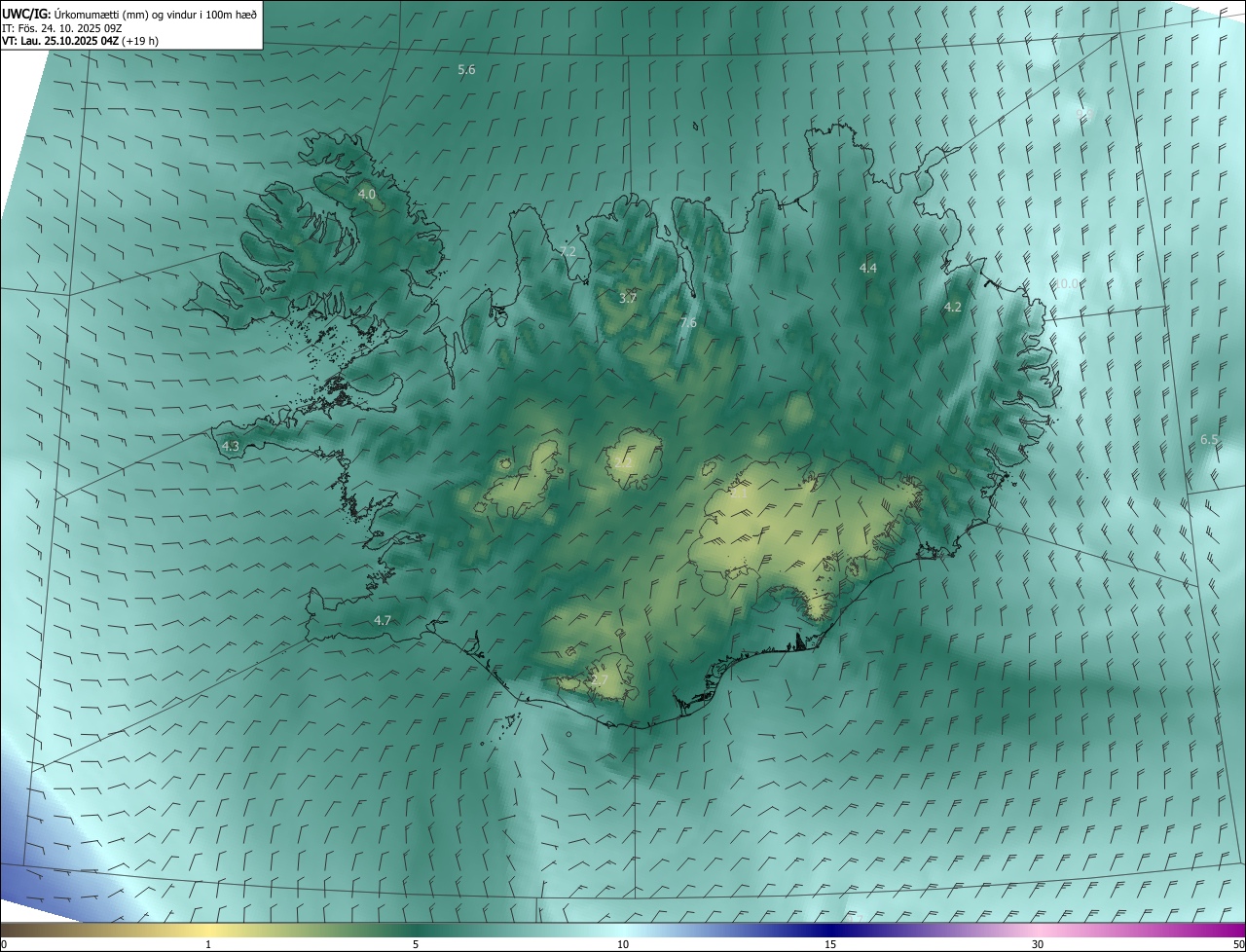Click the 7.2 value label on the map
Viewport: 1246px width, 952px height.
coord(568,251)
